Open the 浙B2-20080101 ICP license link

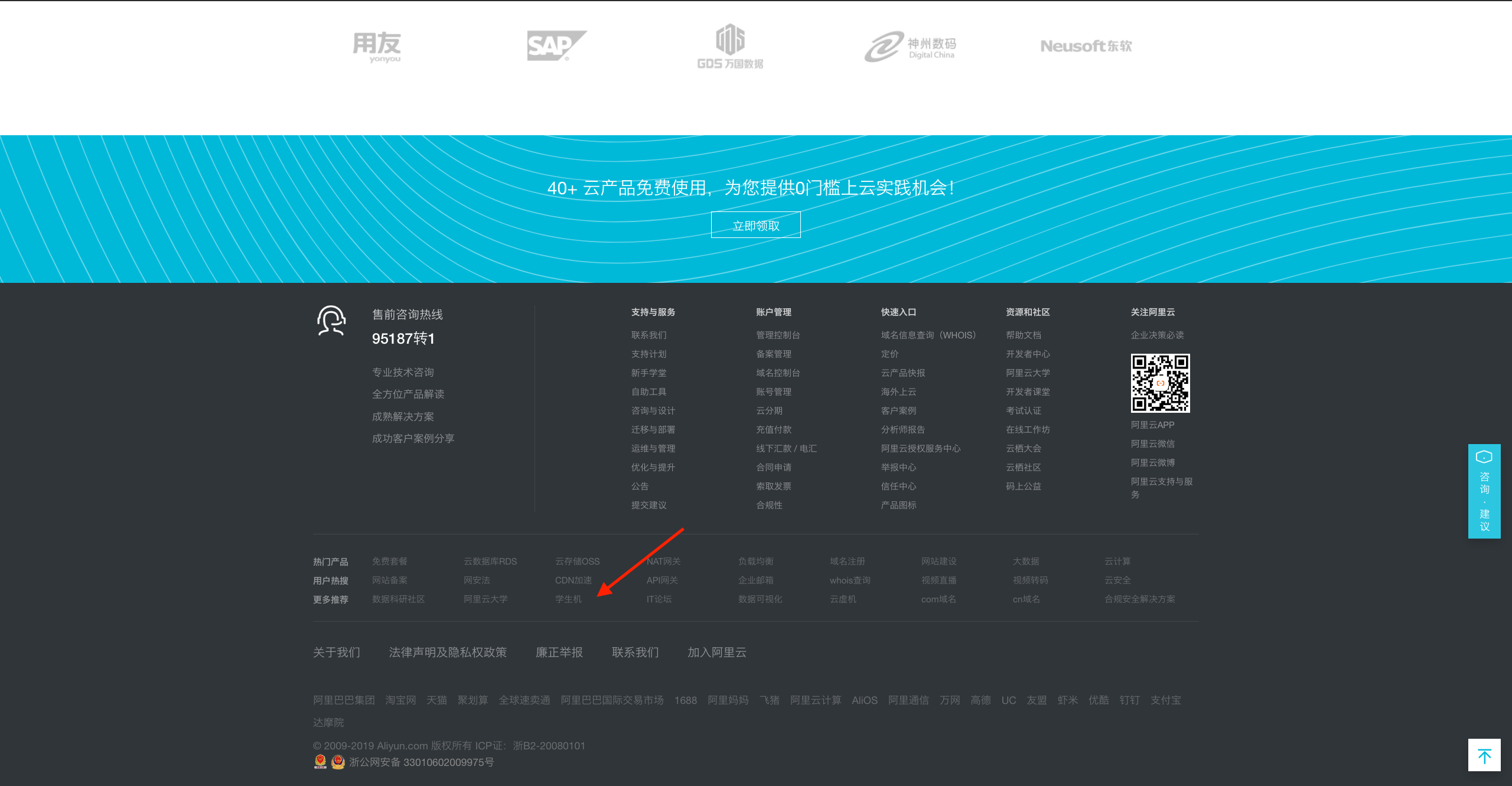click(549, 746)
